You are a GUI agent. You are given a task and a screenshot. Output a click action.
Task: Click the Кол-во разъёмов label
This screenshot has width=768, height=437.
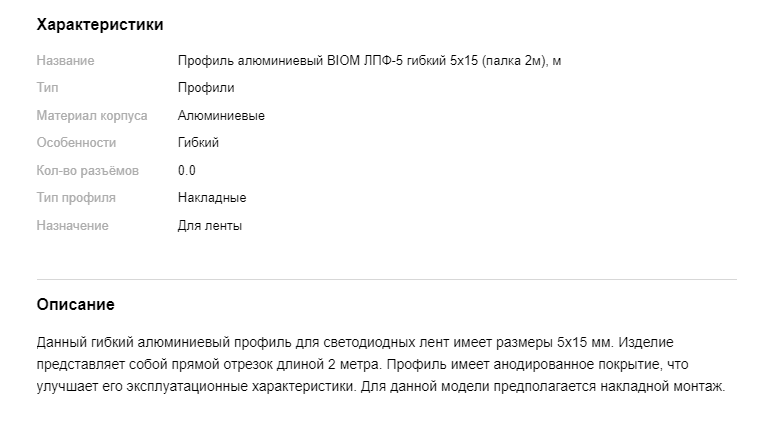[x=88, y=171]
